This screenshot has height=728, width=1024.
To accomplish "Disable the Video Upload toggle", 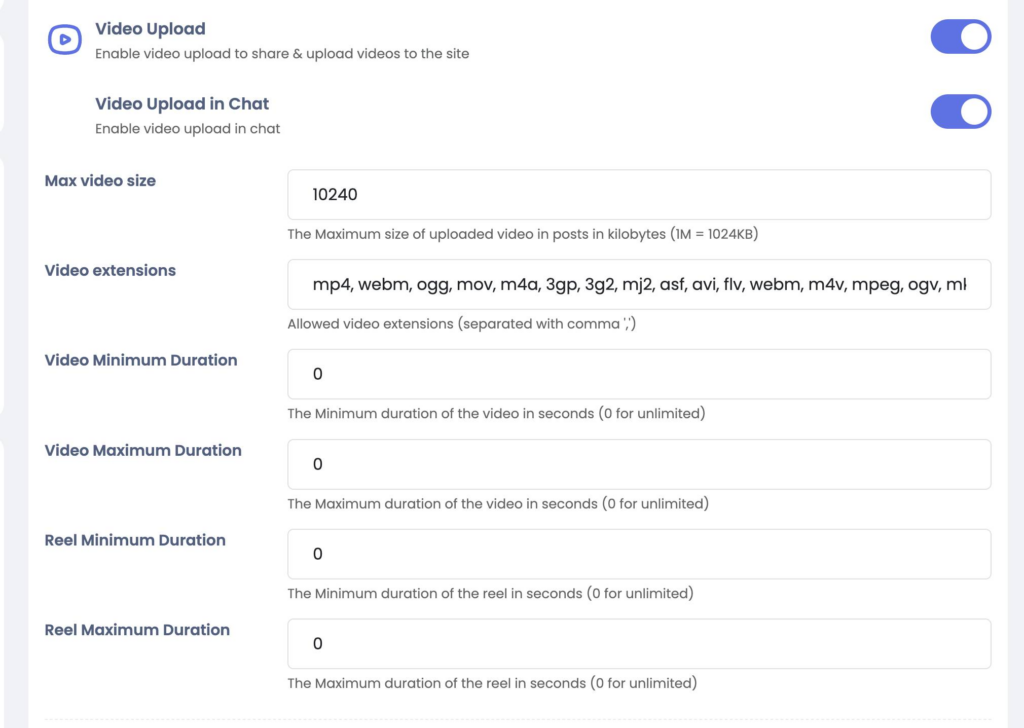I will coord(960,38).
